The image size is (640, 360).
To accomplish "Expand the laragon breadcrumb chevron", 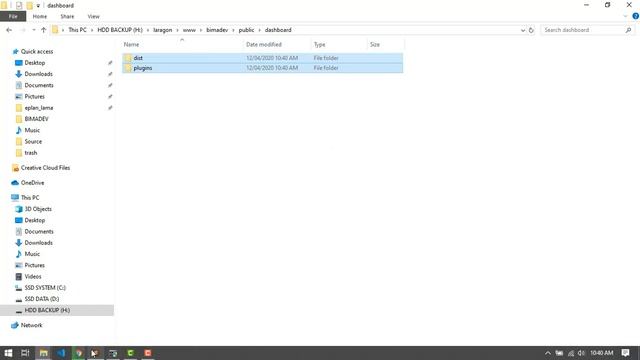I will (x=177, y=30).
